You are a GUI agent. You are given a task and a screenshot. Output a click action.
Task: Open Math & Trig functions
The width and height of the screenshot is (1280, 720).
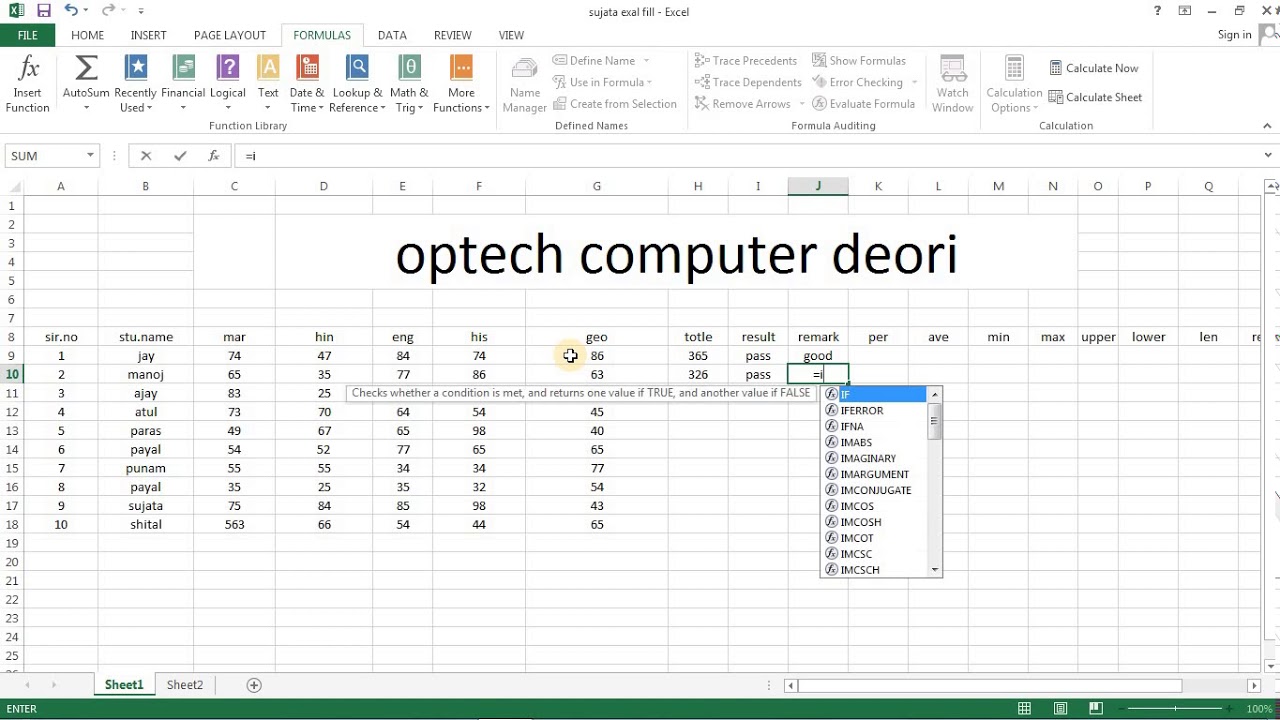point(409,85)
